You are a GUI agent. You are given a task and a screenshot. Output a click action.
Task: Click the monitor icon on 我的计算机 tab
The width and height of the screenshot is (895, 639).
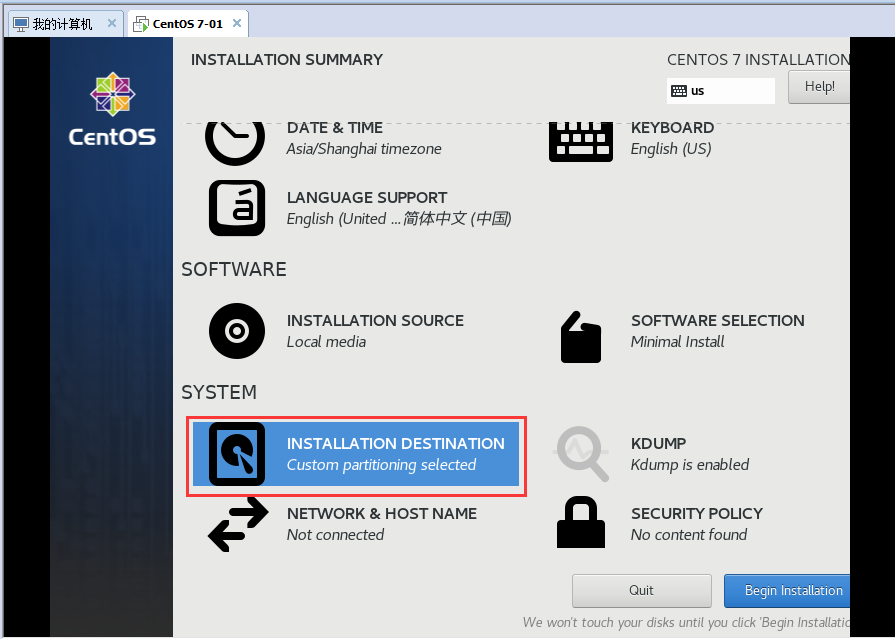coord(21,24)
